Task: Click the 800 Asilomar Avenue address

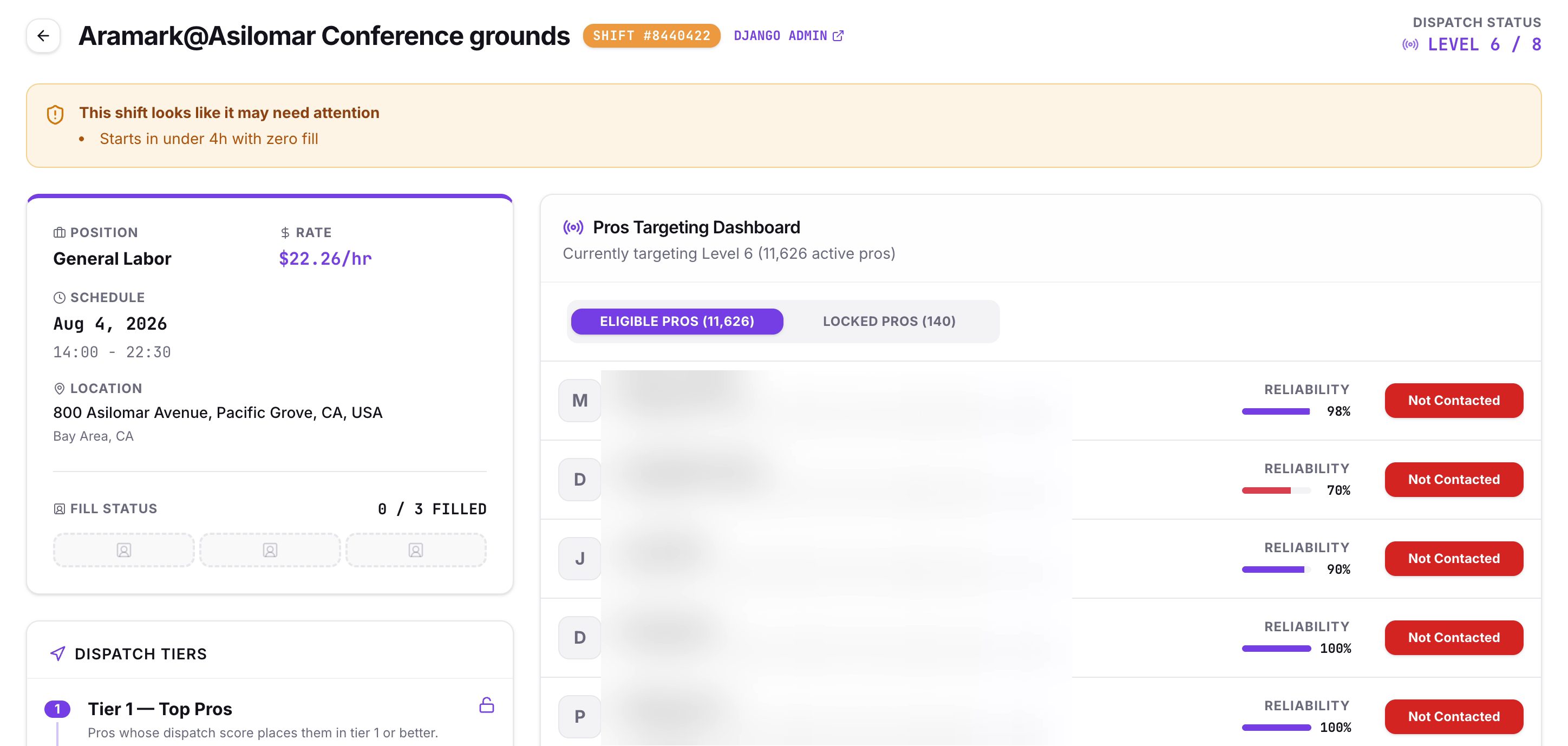Action: tap(218, 413)
